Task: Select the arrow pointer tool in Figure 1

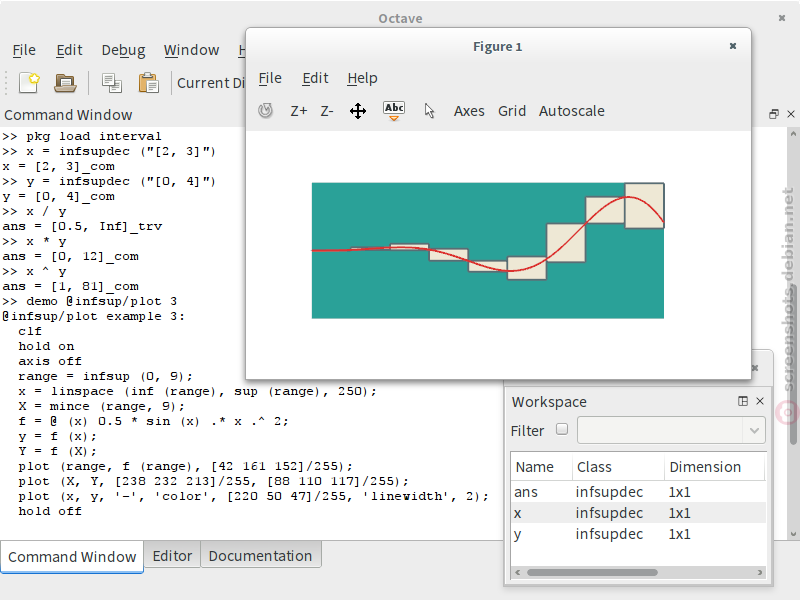Action: click(x=430, y=111)
